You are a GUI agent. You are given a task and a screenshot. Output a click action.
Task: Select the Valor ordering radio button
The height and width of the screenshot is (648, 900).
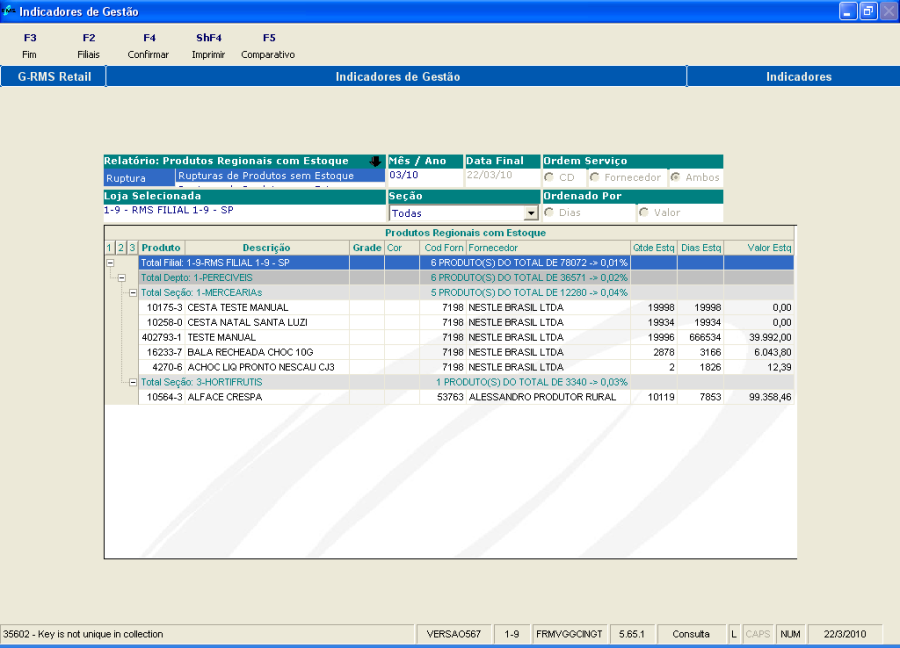pos(644,212)
